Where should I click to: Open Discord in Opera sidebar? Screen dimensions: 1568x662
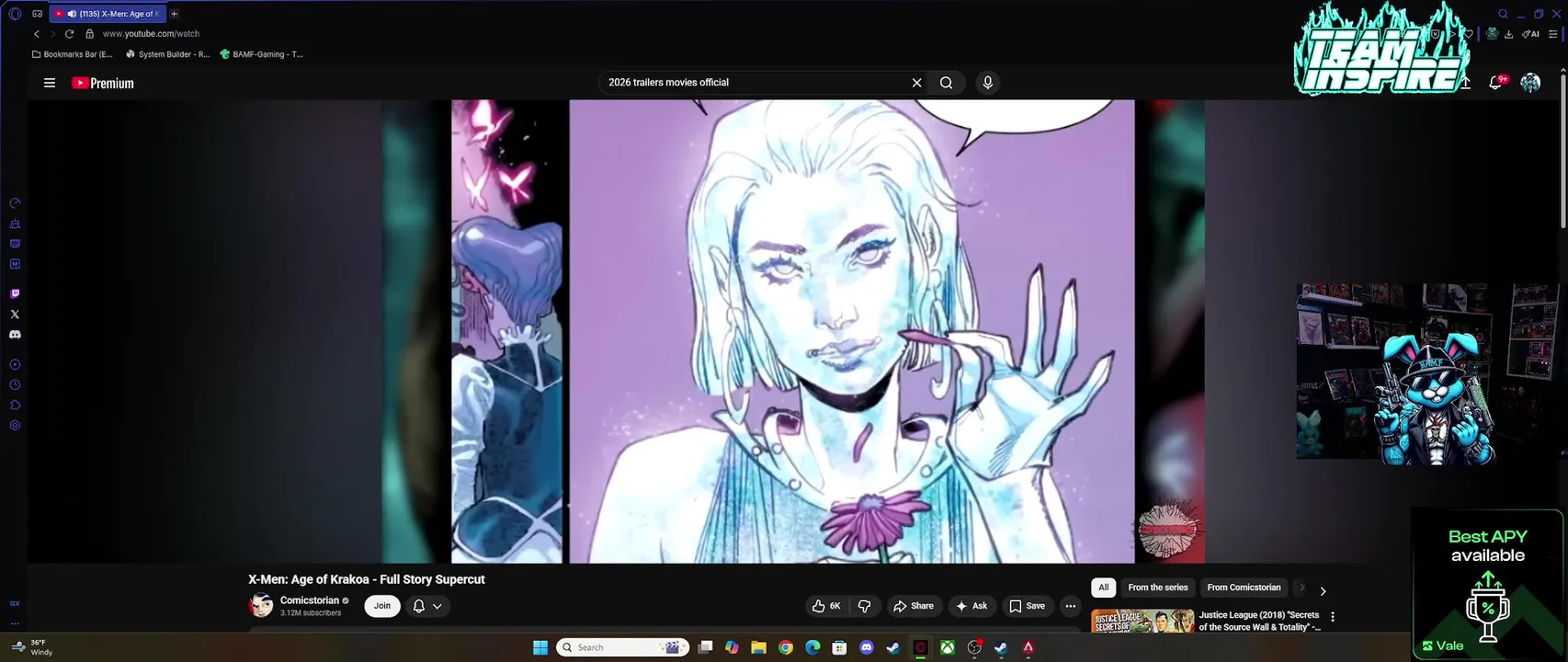pyautogui.click(x=15, y=335)
